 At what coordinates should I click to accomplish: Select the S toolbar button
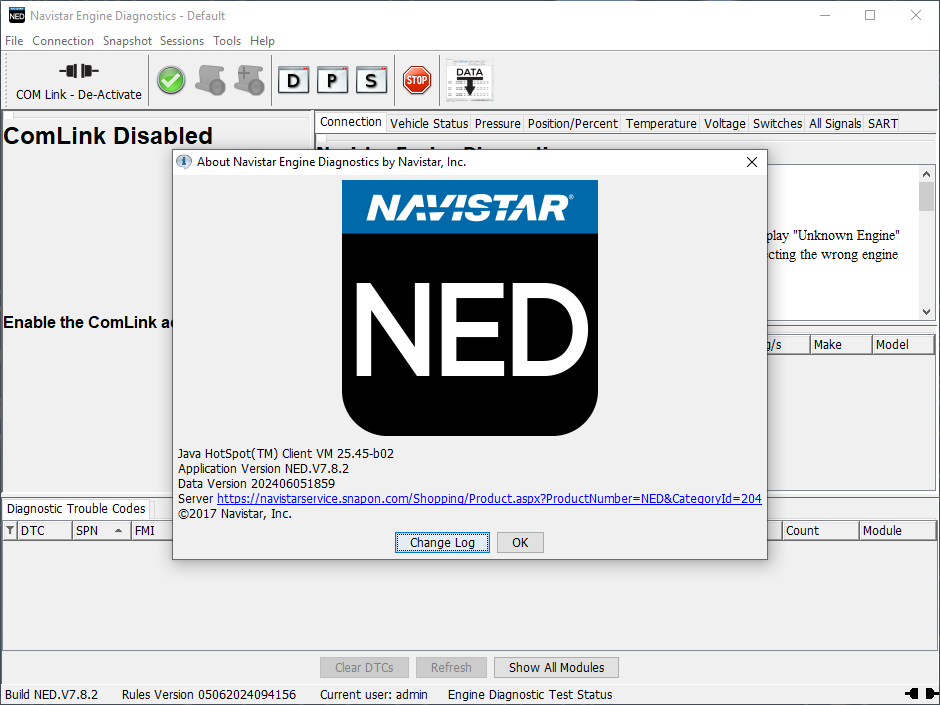pyautogui.click(x=371, y=80)
